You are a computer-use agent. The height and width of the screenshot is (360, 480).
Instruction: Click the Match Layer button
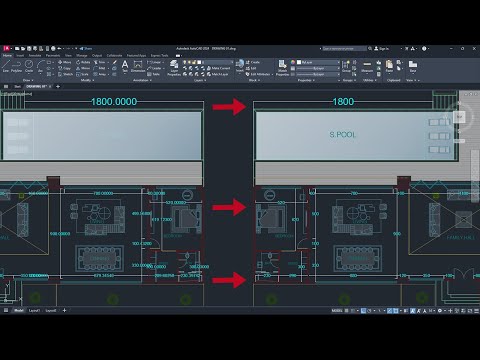pos(217,74)
